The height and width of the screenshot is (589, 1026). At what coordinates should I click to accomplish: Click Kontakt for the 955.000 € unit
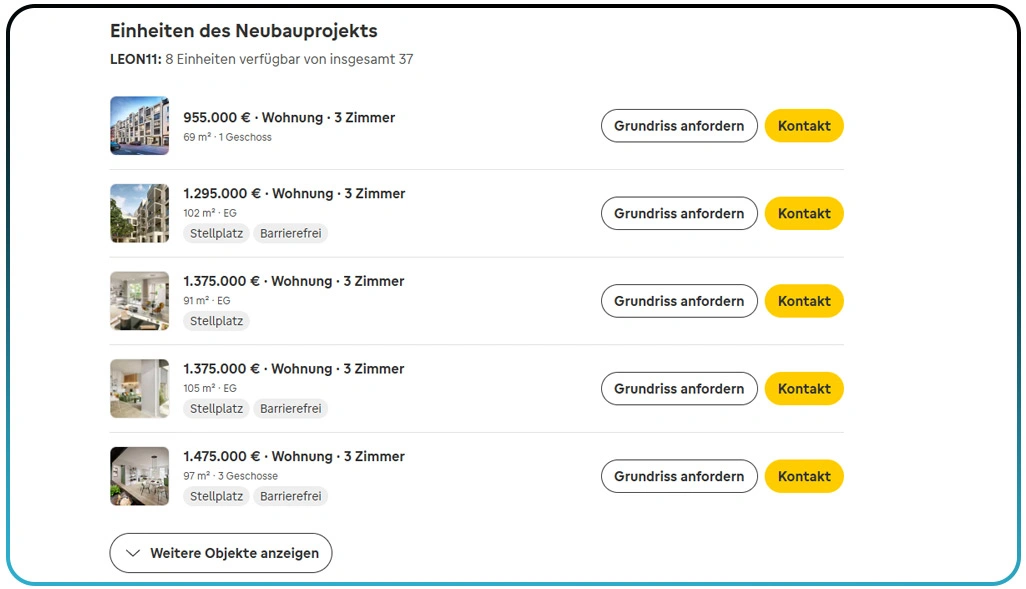pos(804,126)
